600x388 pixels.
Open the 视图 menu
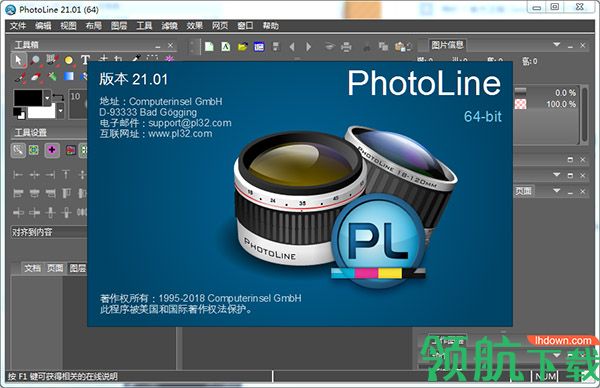click(68, 26)
